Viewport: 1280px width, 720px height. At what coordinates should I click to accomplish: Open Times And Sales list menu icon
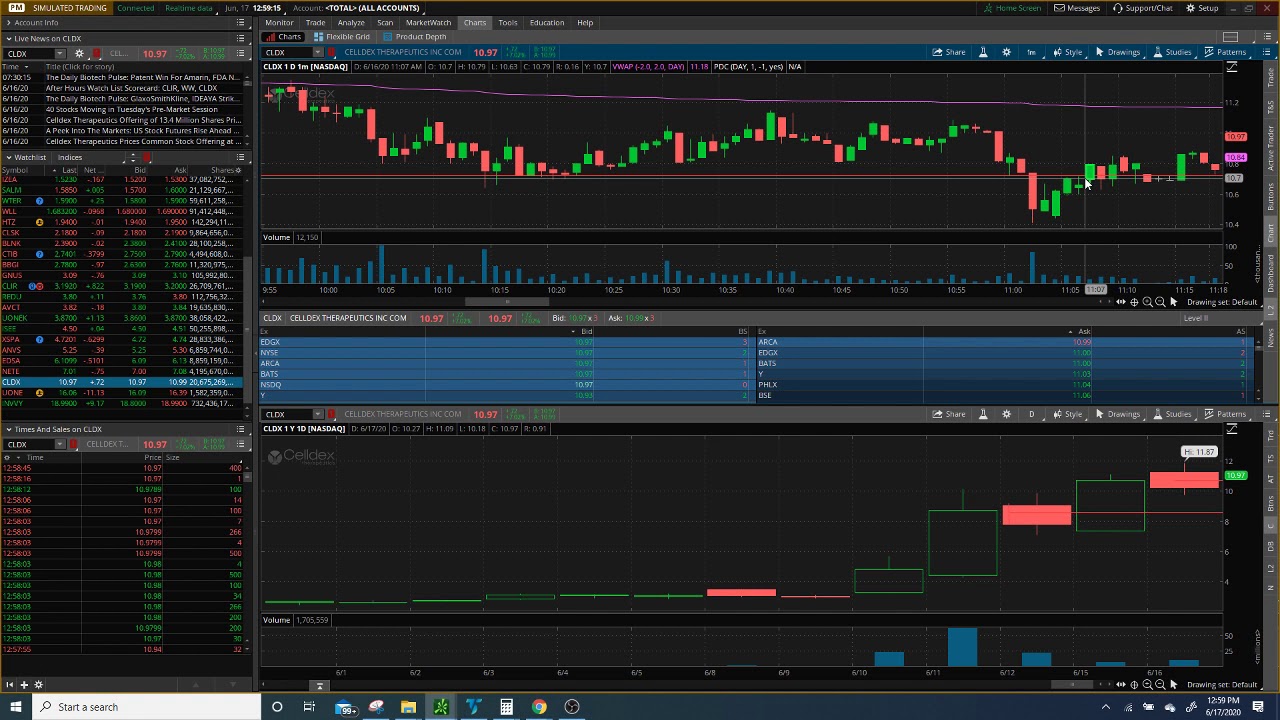241,430
